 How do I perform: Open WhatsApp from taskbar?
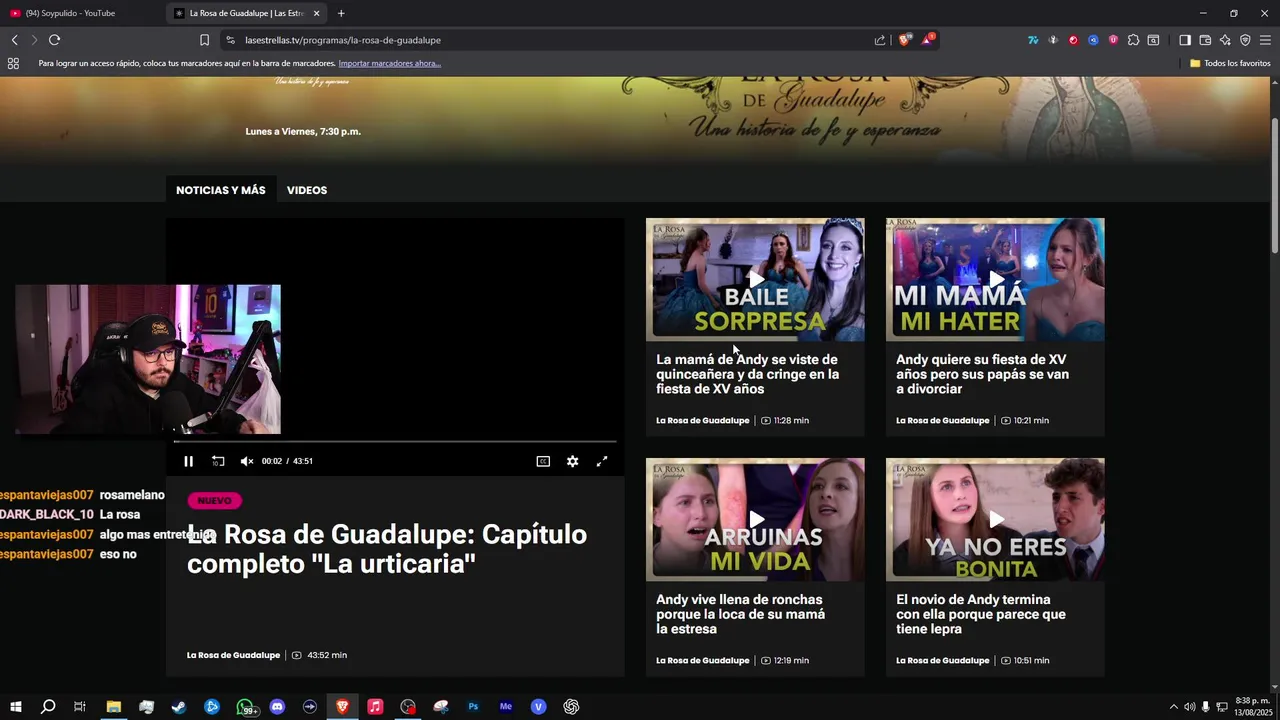pyautogui.click(x=245, y=707)
